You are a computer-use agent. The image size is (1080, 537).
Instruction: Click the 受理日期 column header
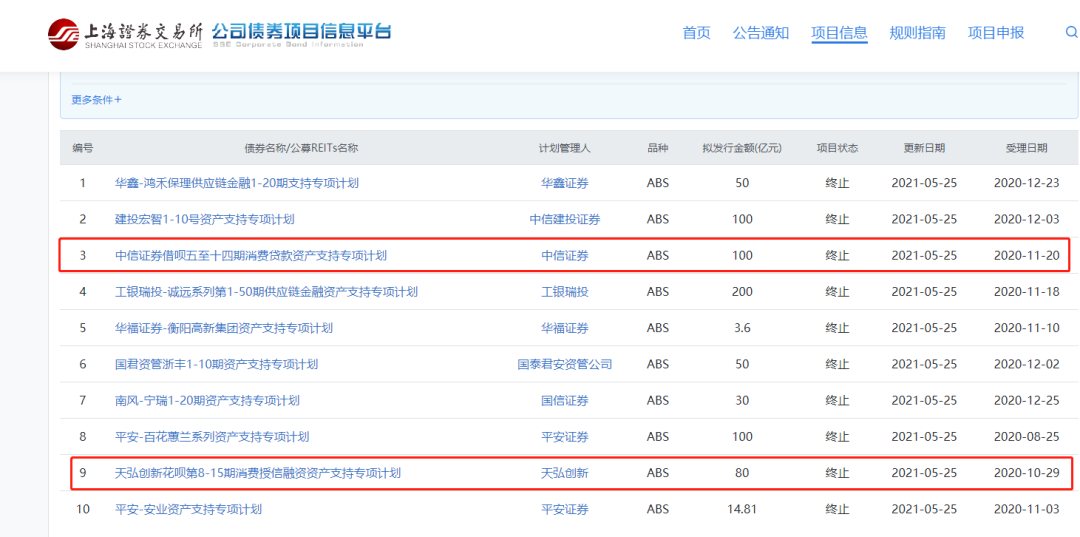click(x=1027, y=148)
